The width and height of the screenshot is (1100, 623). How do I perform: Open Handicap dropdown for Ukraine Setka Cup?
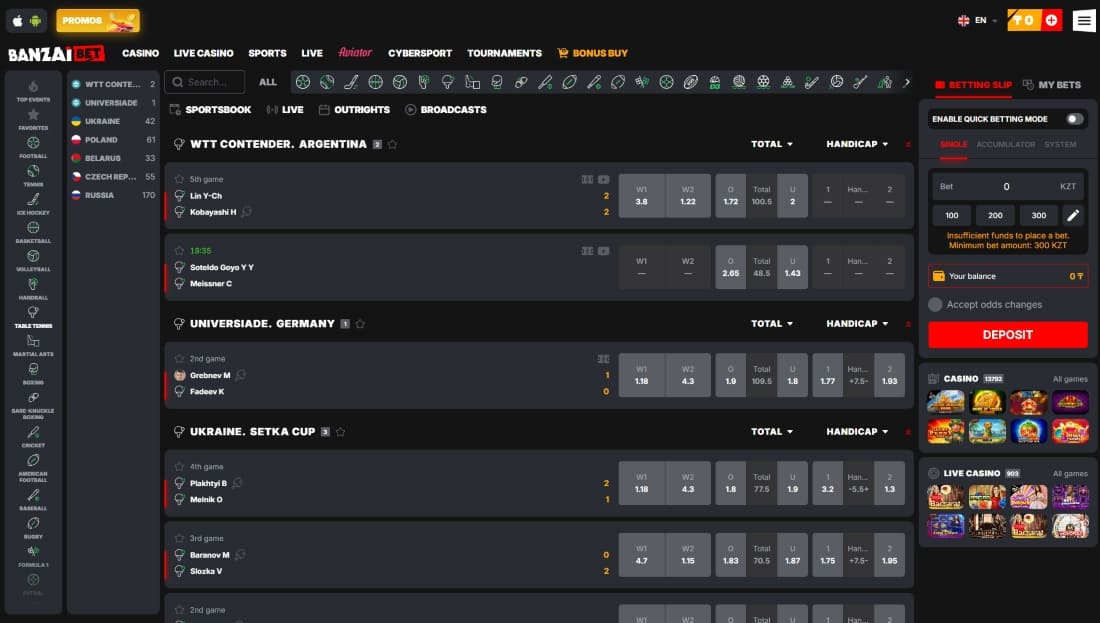click(857, 431)
